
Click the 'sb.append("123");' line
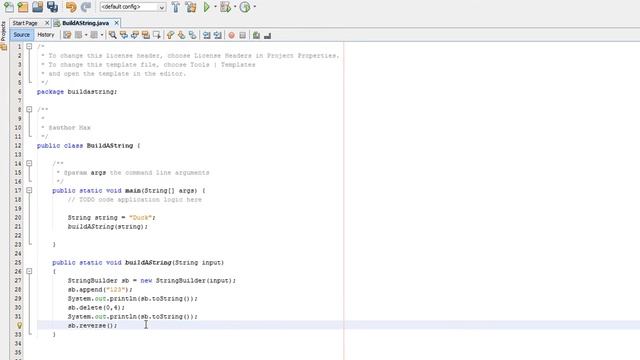[x=100, y=289]
